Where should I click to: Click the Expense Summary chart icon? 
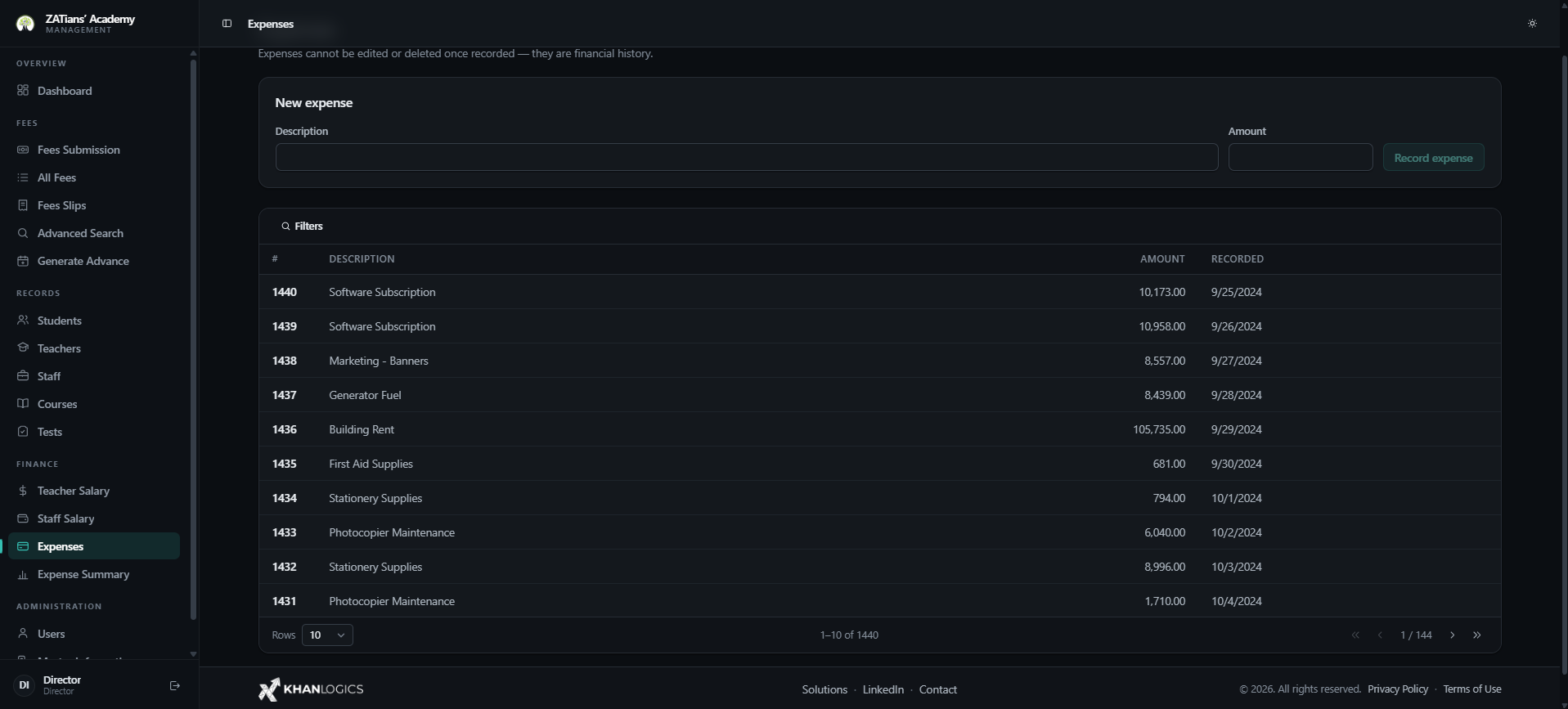coord(23,574)
